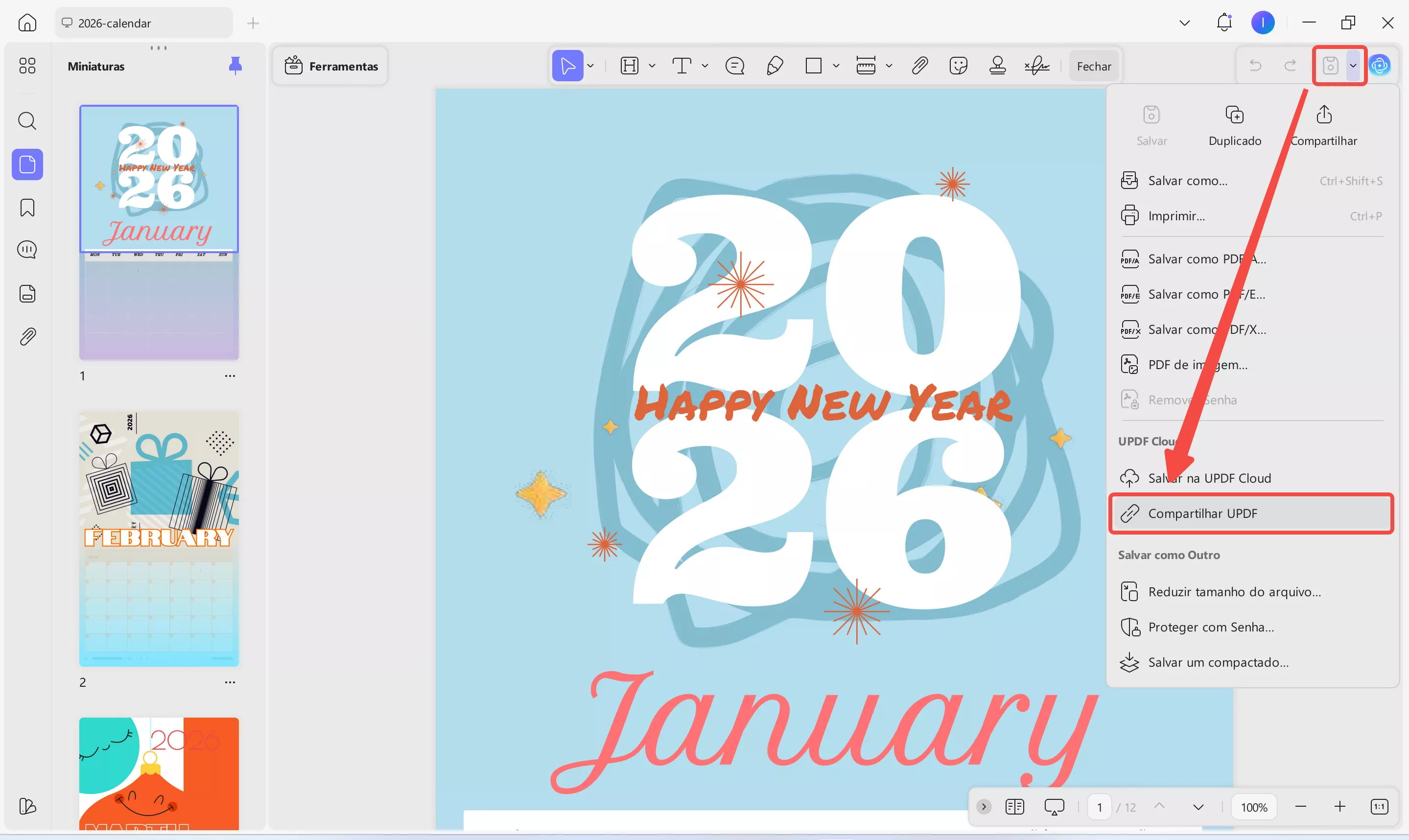Screen dimensions: 1409x840
Task: Click the notification bell icon
Action: click(1224, 23)
